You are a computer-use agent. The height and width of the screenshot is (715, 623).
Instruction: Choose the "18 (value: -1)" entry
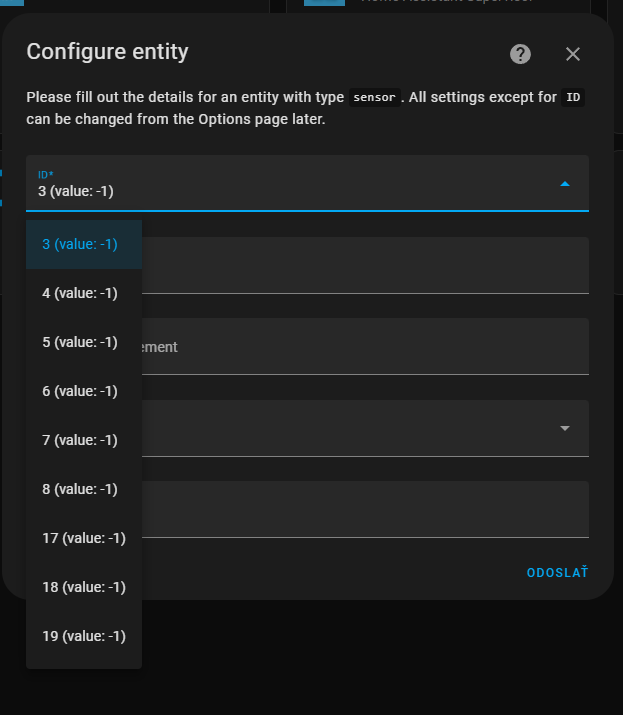84,587
